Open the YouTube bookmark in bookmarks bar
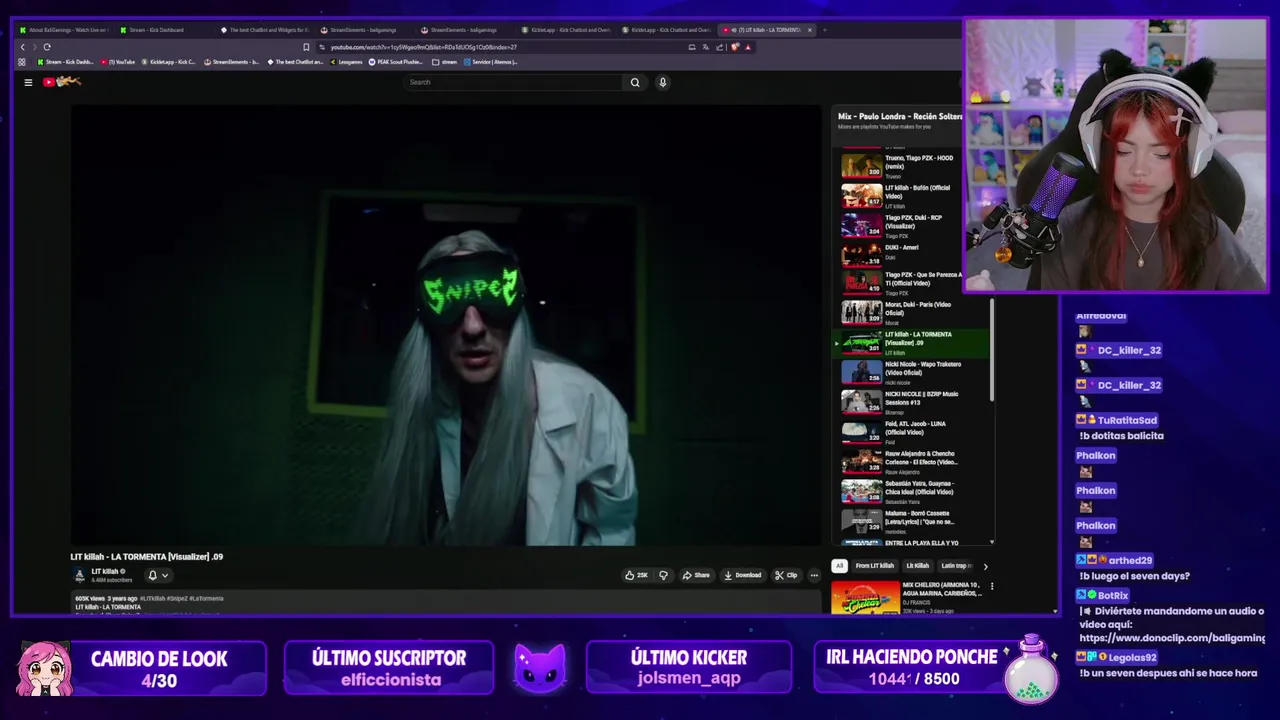The height and width of the screenshot is (720, 1280). 118,62
